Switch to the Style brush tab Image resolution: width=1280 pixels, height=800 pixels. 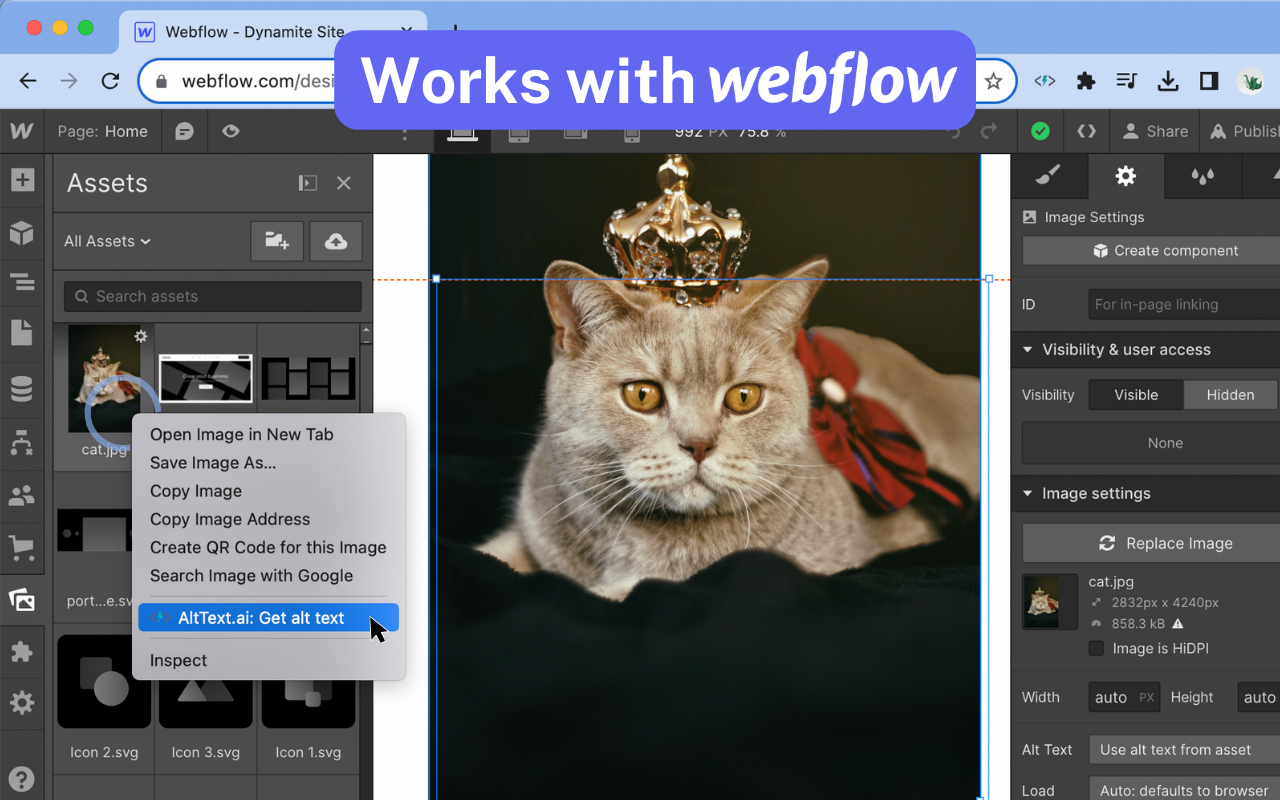pos(1047,176)
